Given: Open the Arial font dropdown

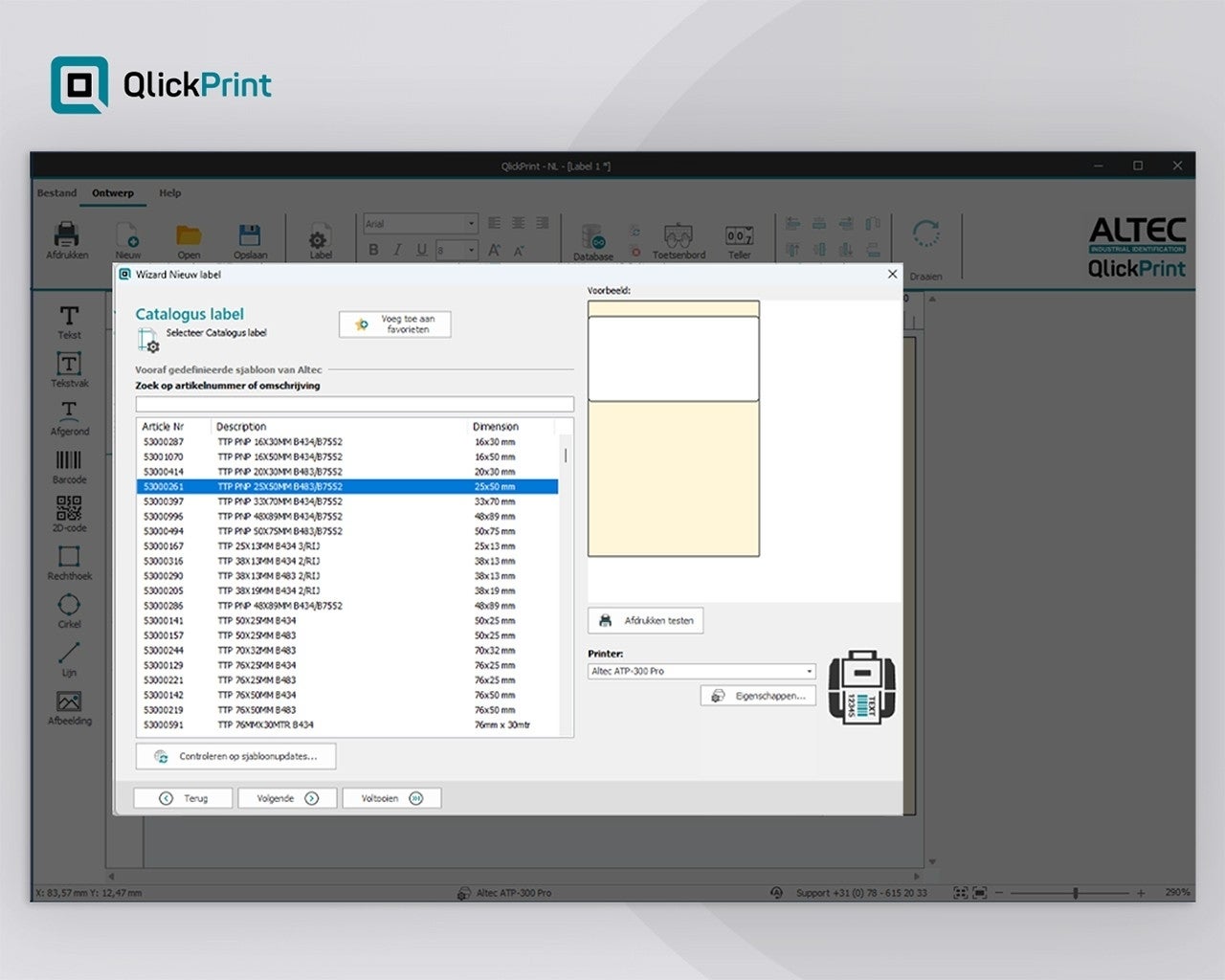Looking at the screenshot, I should [471, 224].
